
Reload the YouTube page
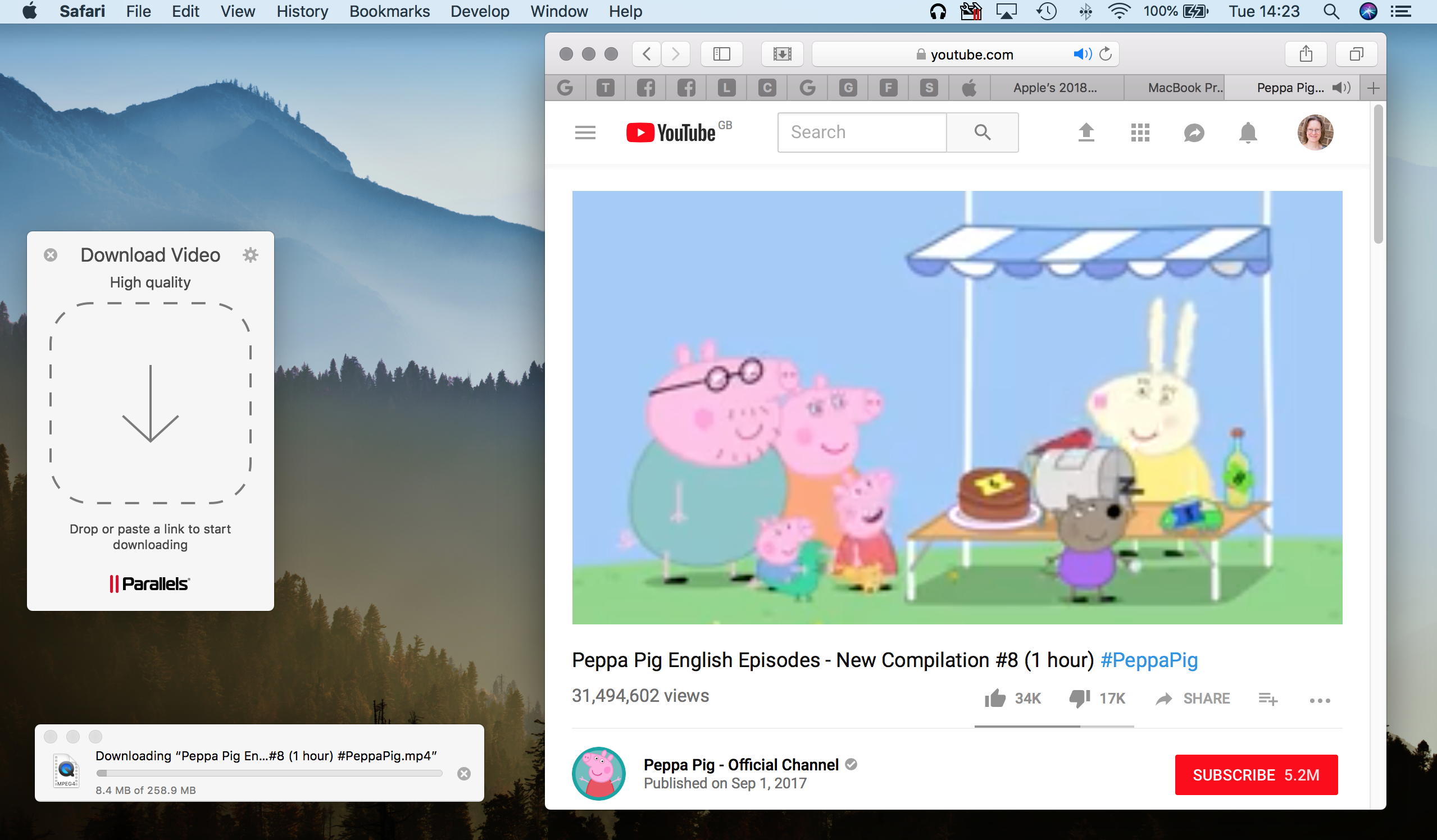(x=1106, y=54)
